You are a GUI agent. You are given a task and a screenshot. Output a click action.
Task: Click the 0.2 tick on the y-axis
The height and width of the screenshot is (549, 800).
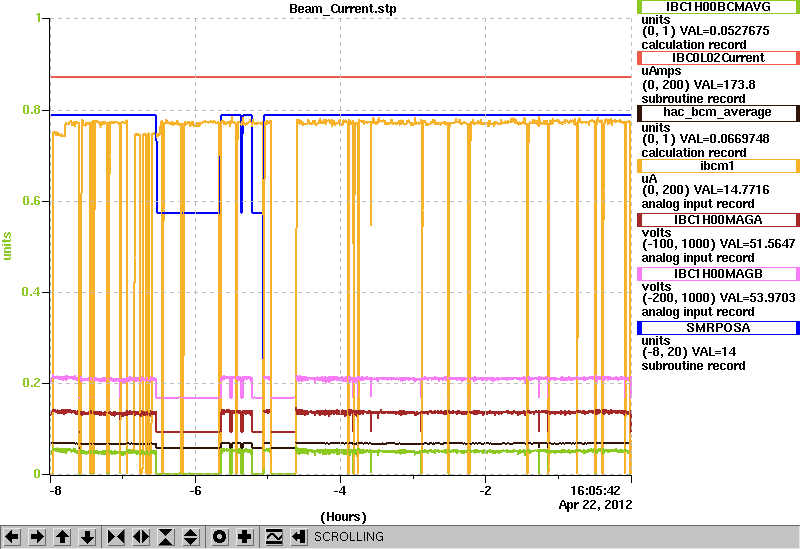click(31, 383)
